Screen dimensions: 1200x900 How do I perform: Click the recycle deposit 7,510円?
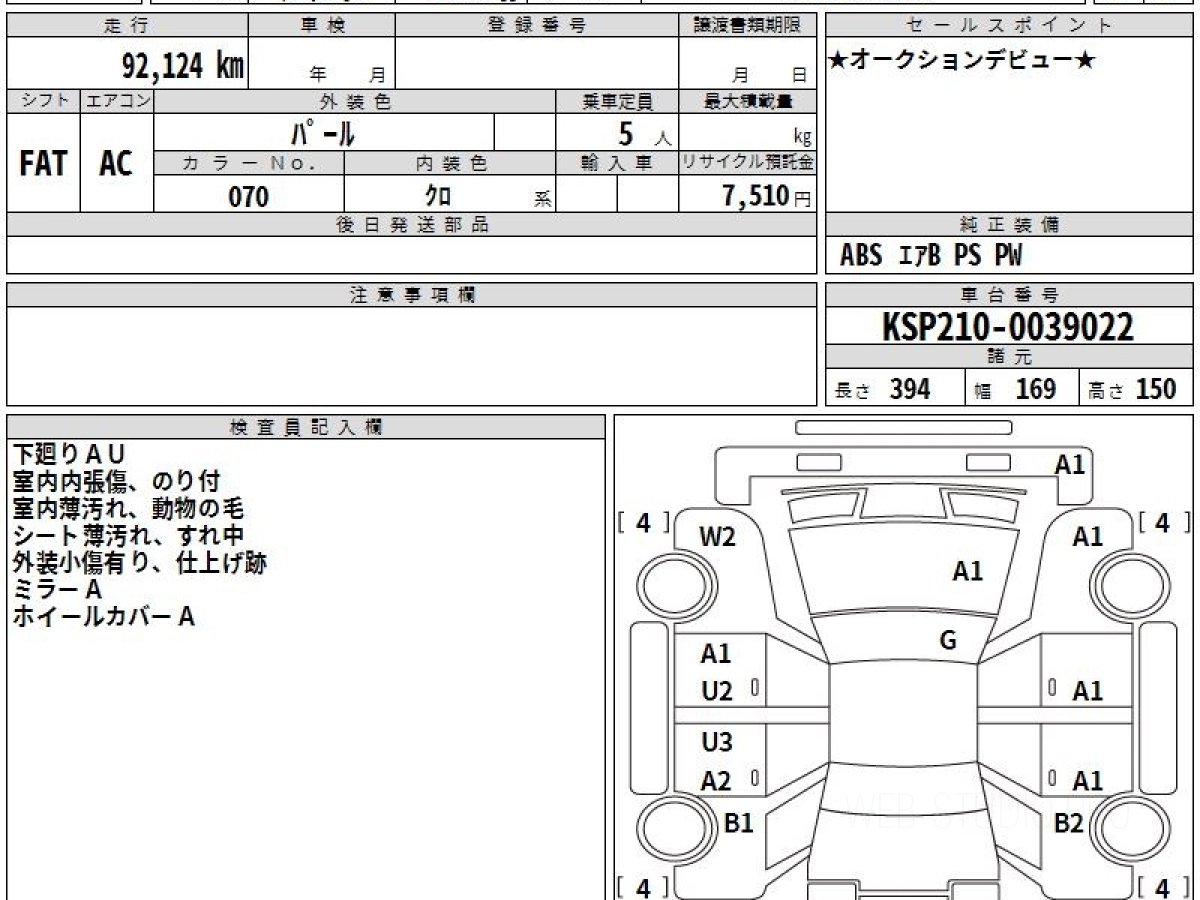[x=767, y=196]
